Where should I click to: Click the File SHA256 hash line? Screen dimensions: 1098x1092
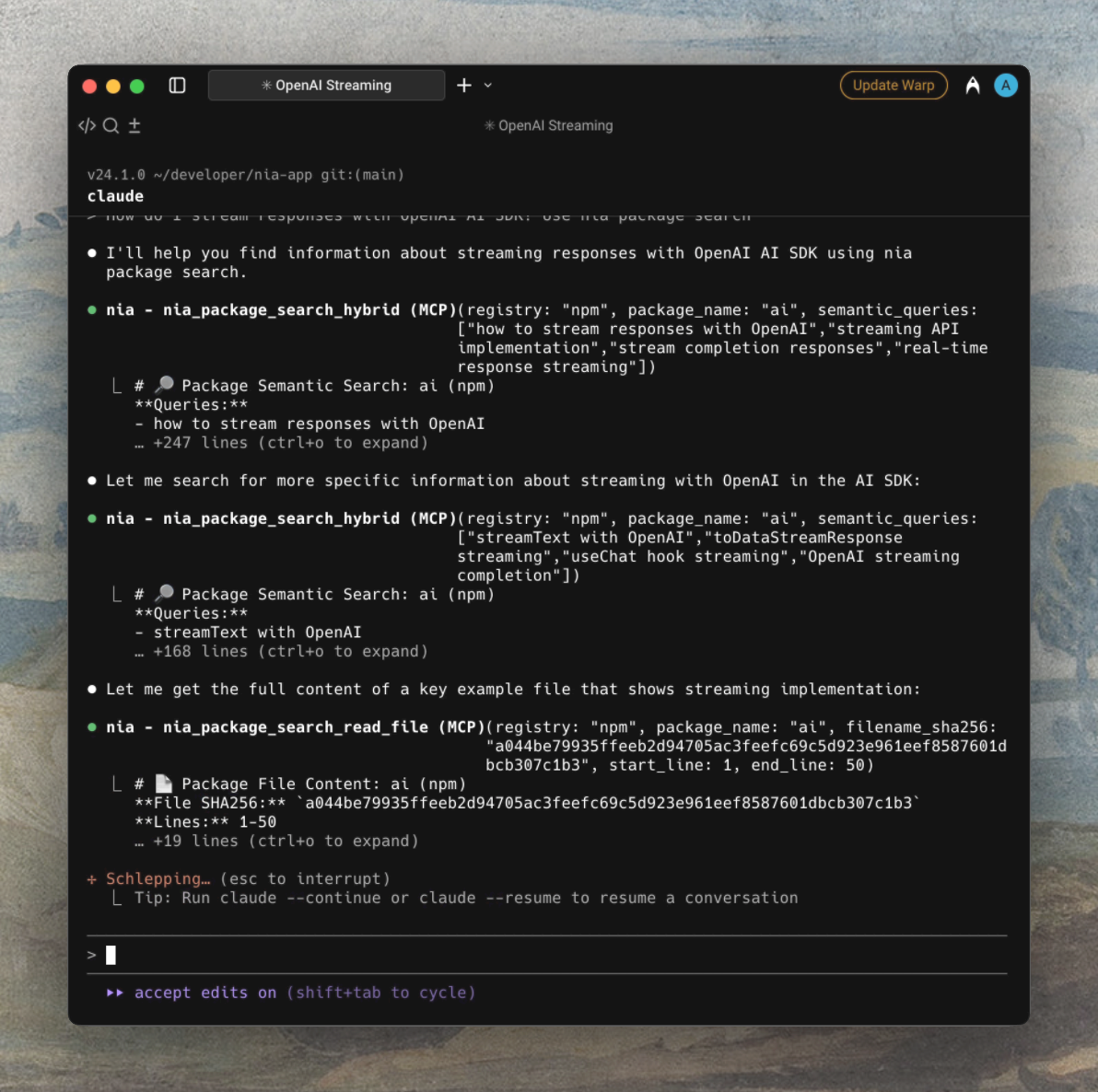tap(527, 802)
